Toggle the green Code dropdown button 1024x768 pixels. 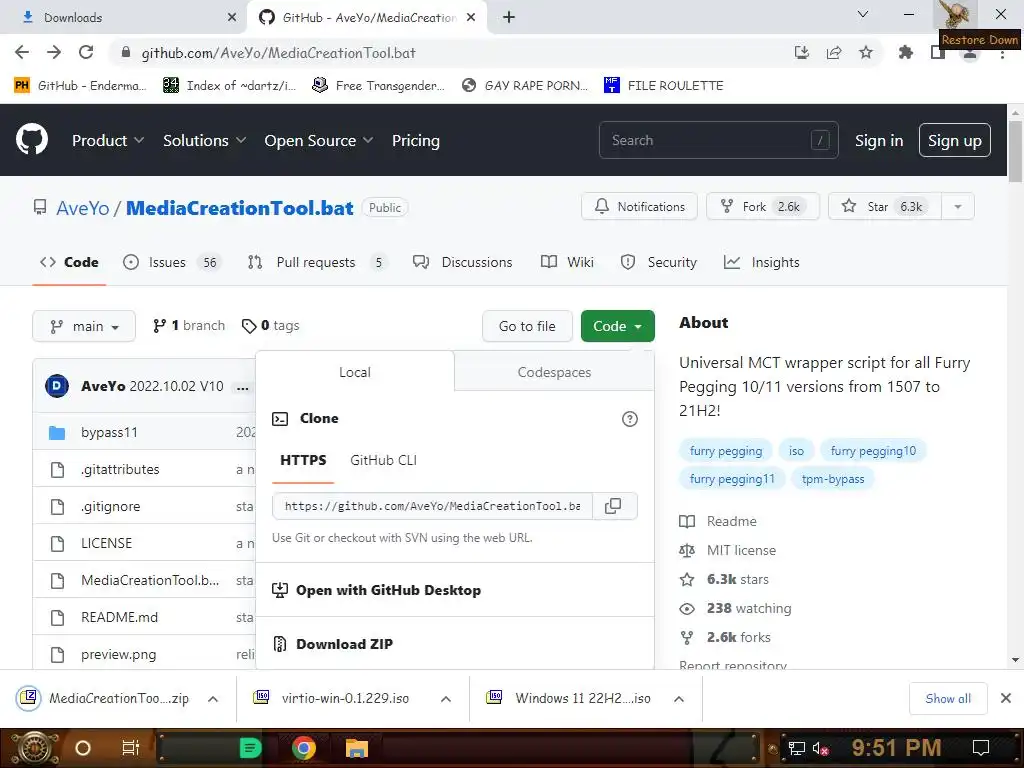pos(617,326)
